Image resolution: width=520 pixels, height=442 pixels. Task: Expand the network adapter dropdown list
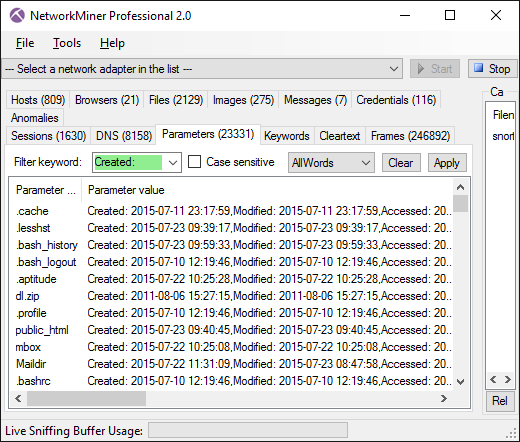(394, 69)
